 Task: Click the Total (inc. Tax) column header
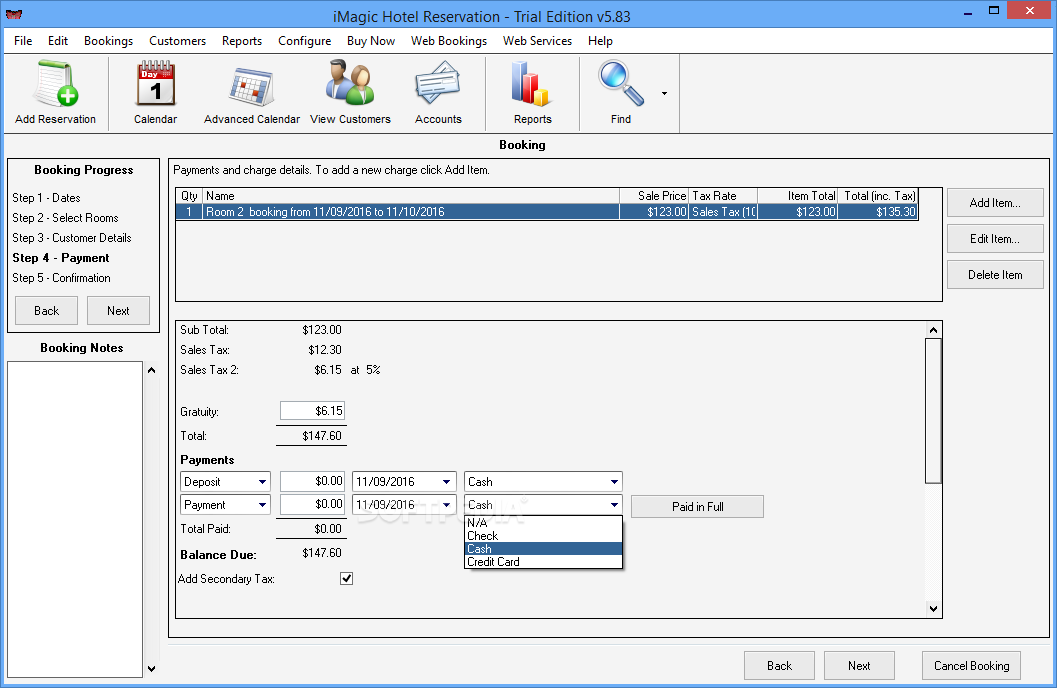(x=878, y=196)
